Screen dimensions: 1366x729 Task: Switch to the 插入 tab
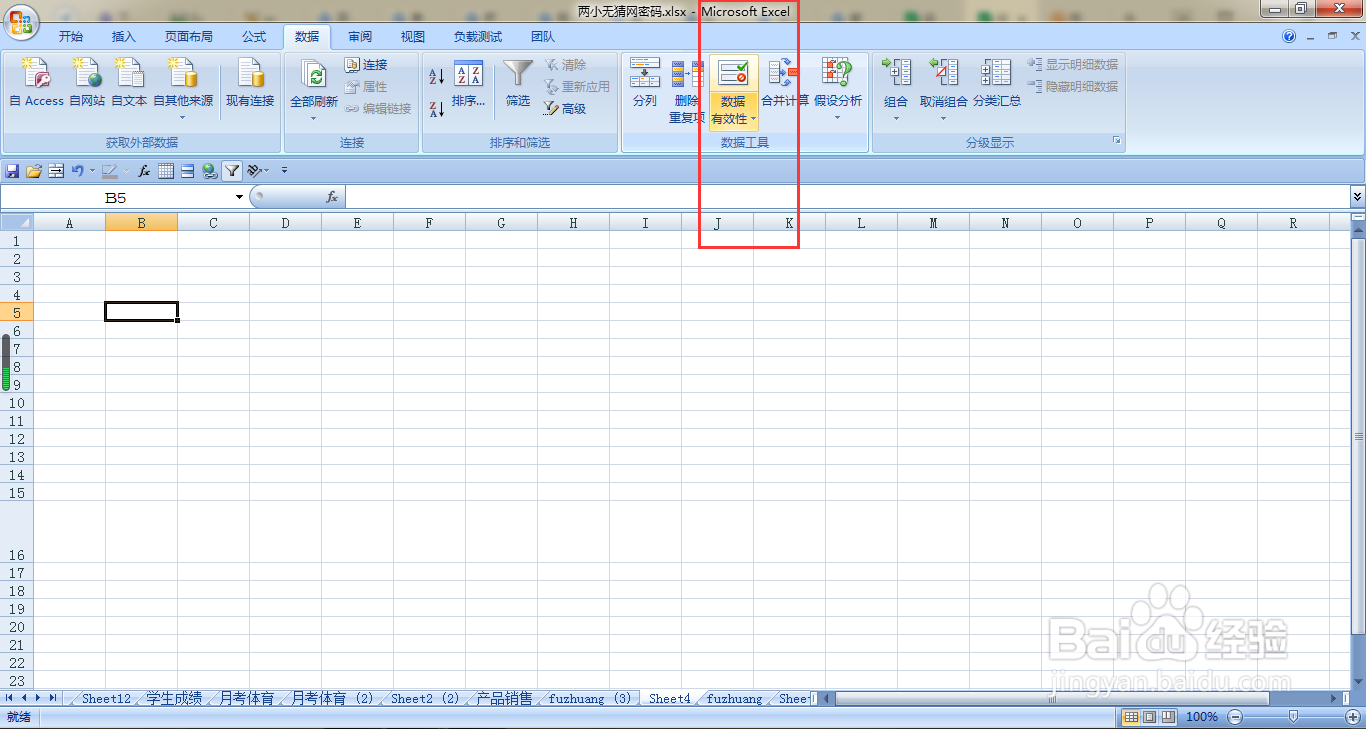click(x=124, y=37)
